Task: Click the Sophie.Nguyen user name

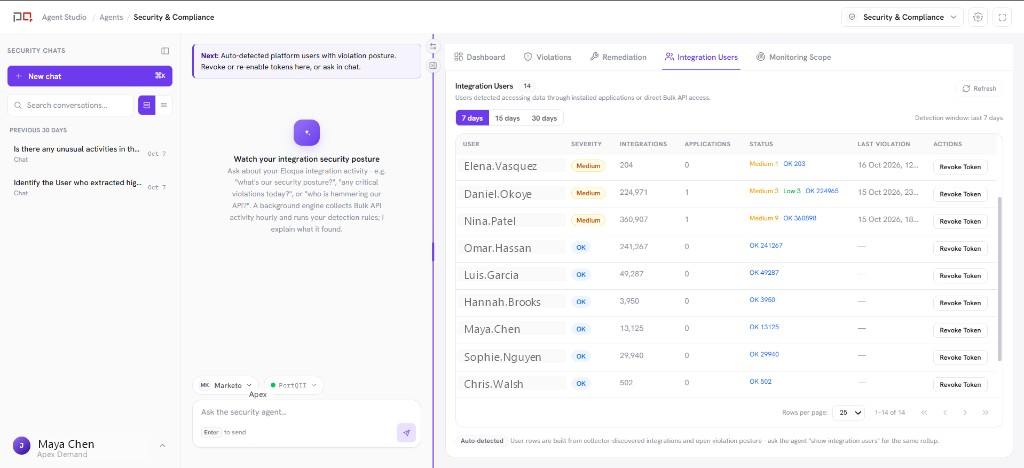Action: 503,356
